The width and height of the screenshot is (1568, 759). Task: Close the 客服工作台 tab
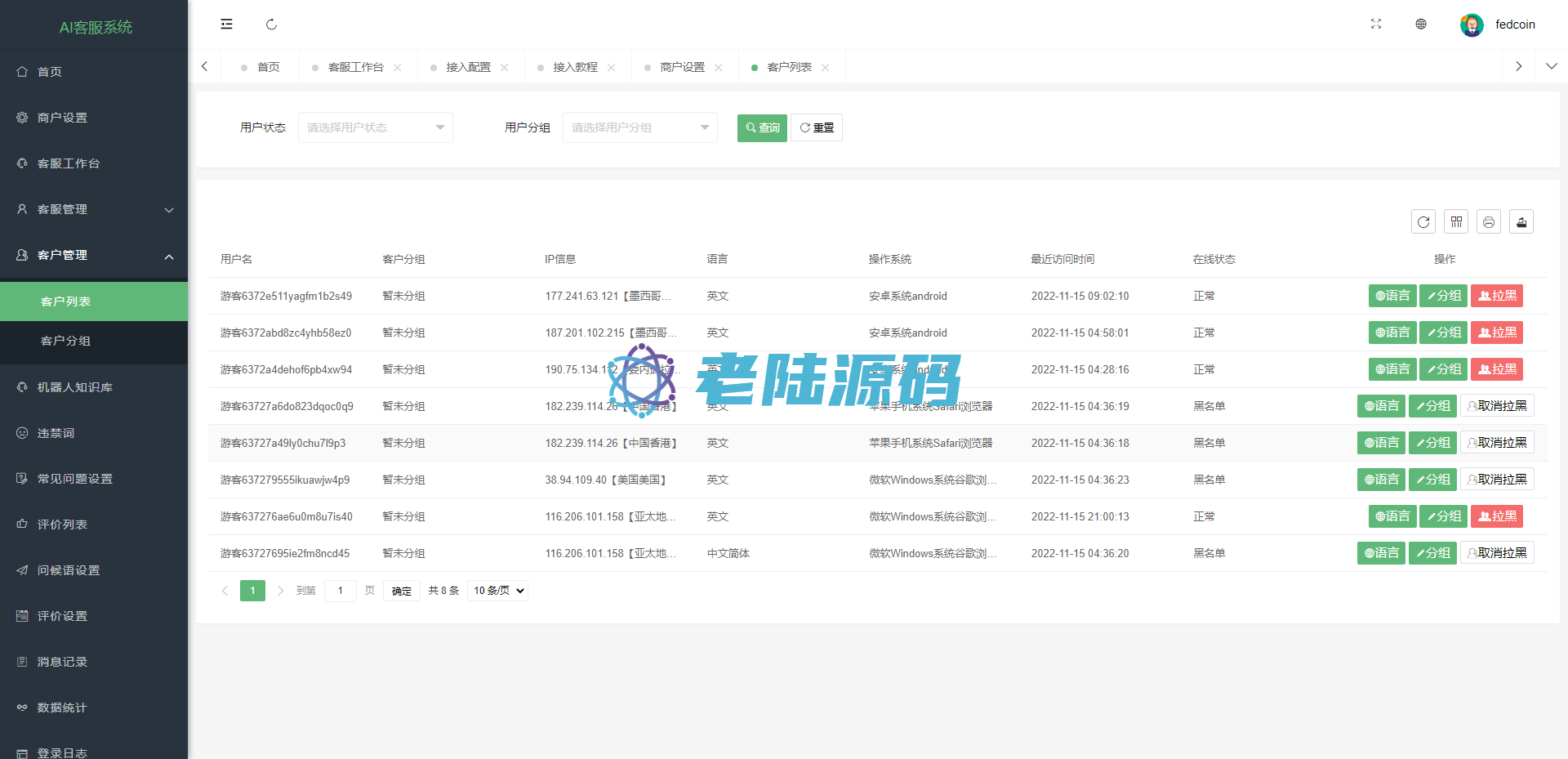click(398, 68)
